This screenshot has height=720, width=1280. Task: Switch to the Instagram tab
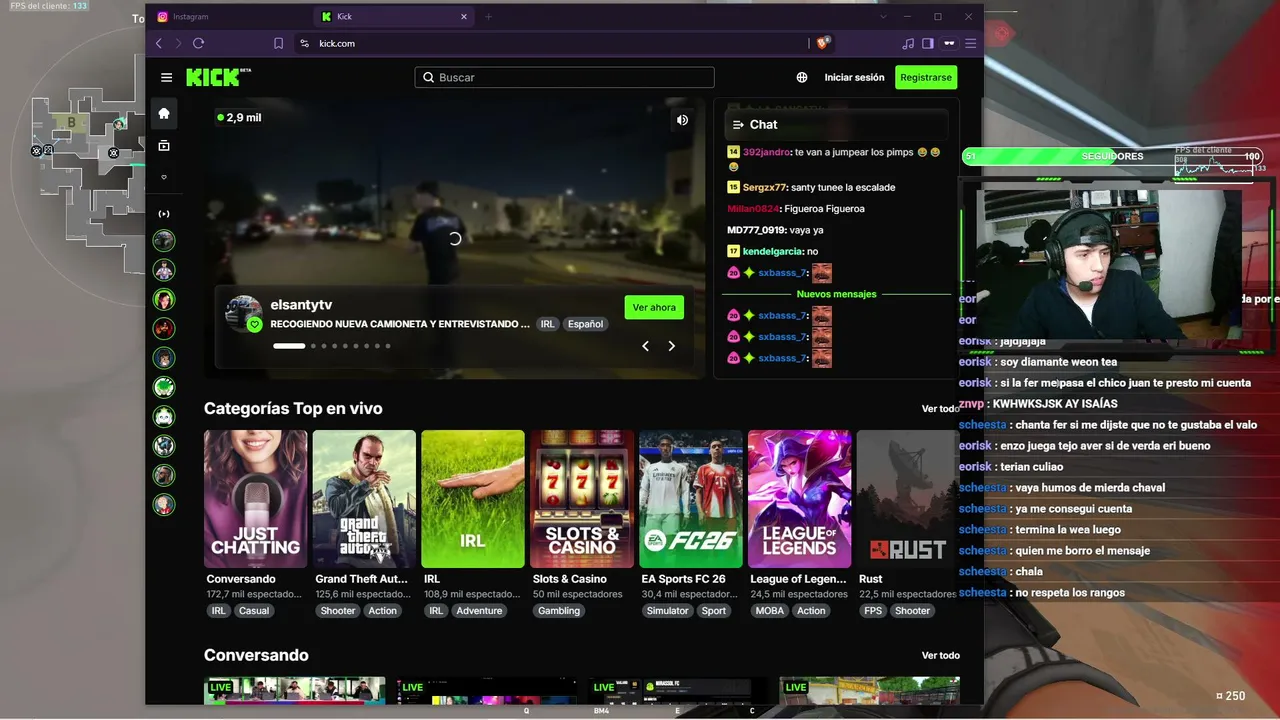(x=228, y=16)
